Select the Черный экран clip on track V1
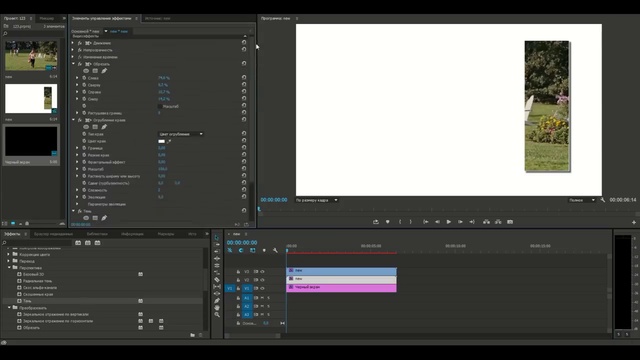Image resolution: width=640 pixels, height=360 pixels. coord(341,288)
